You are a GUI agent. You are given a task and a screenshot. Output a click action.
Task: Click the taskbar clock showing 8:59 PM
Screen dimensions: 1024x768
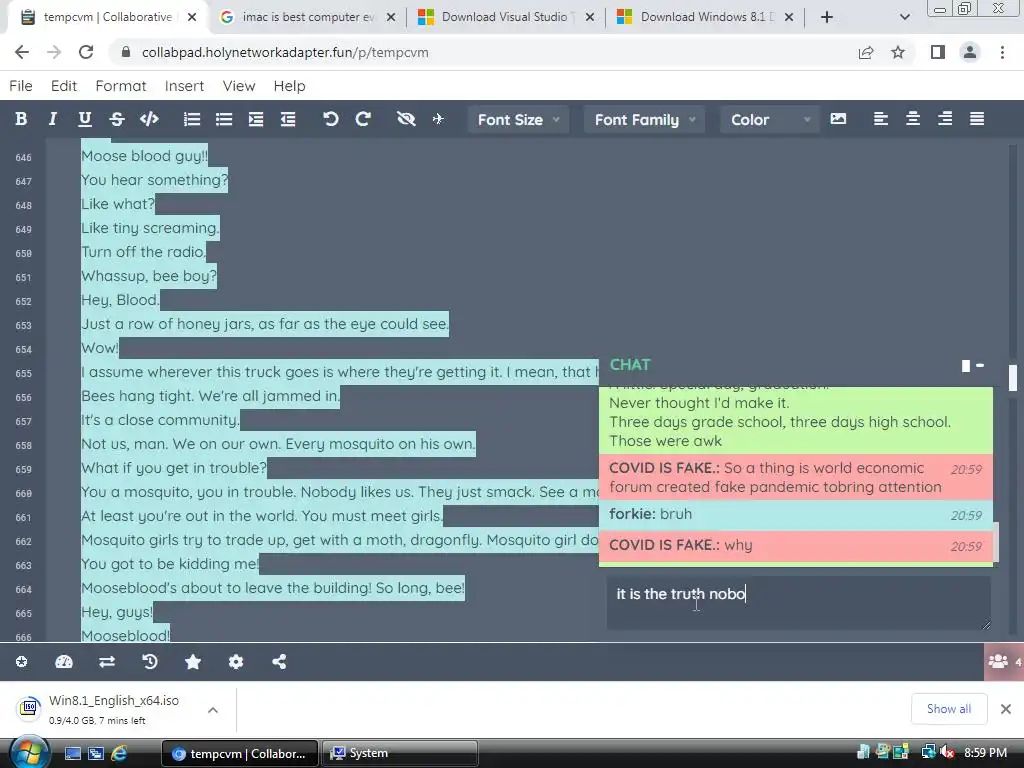(x=985, y=752)
